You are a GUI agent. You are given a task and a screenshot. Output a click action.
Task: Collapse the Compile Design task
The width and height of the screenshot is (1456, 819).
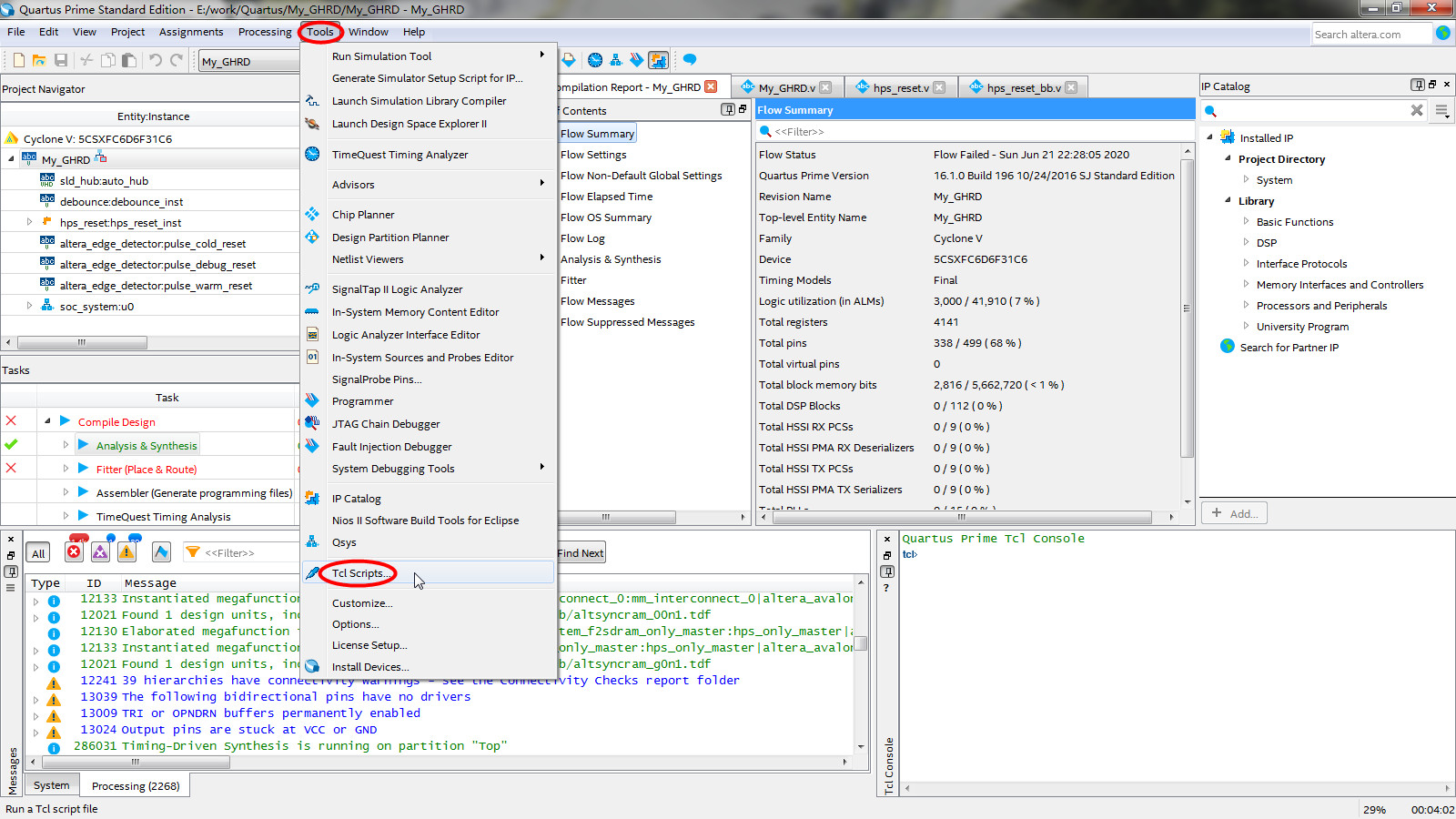click(47, 420)
